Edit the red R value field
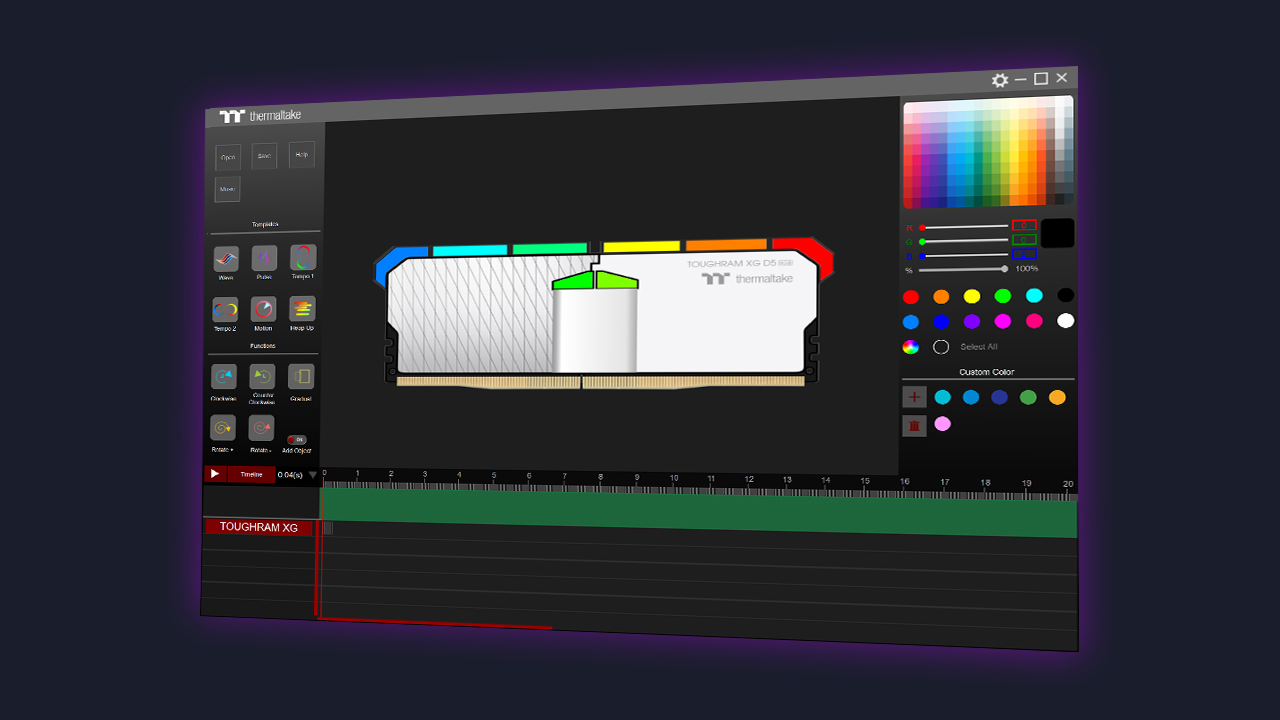Viewport: 1280px width, 720px height. (x=1024, y=225)
